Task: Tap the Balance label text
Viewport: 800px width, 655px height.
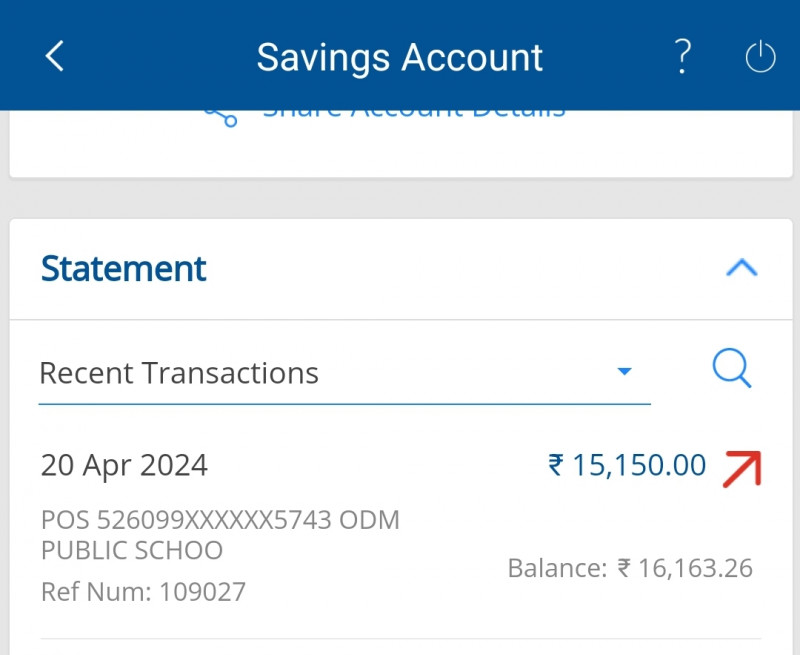Action: click(557, 569)
